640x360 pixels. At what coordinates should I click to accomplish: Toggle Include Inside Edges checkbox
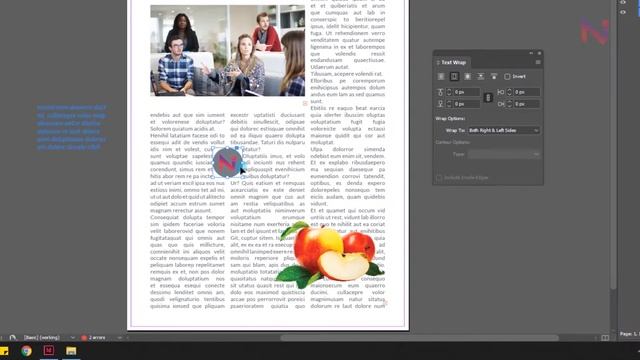coord(439,178)
